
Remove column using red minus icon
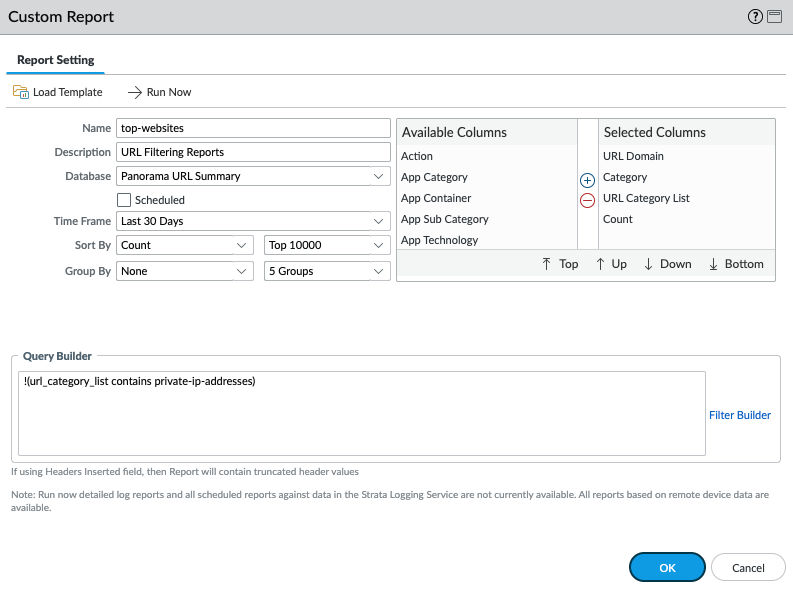click(x=587, y=200)
